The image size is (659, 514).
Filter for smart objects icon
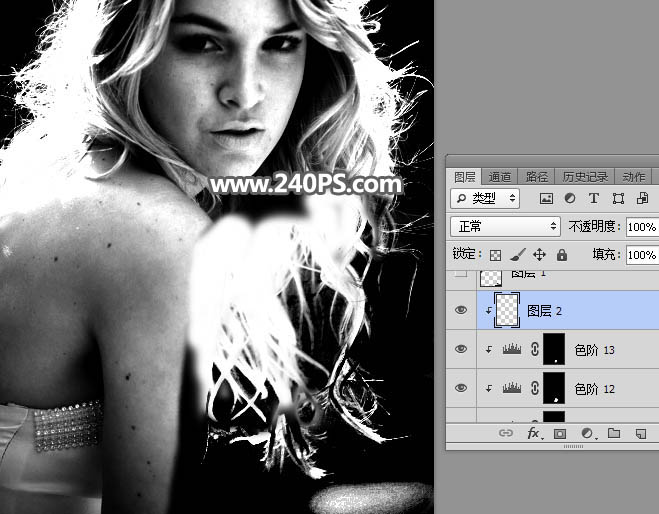[x=642, y=198]
